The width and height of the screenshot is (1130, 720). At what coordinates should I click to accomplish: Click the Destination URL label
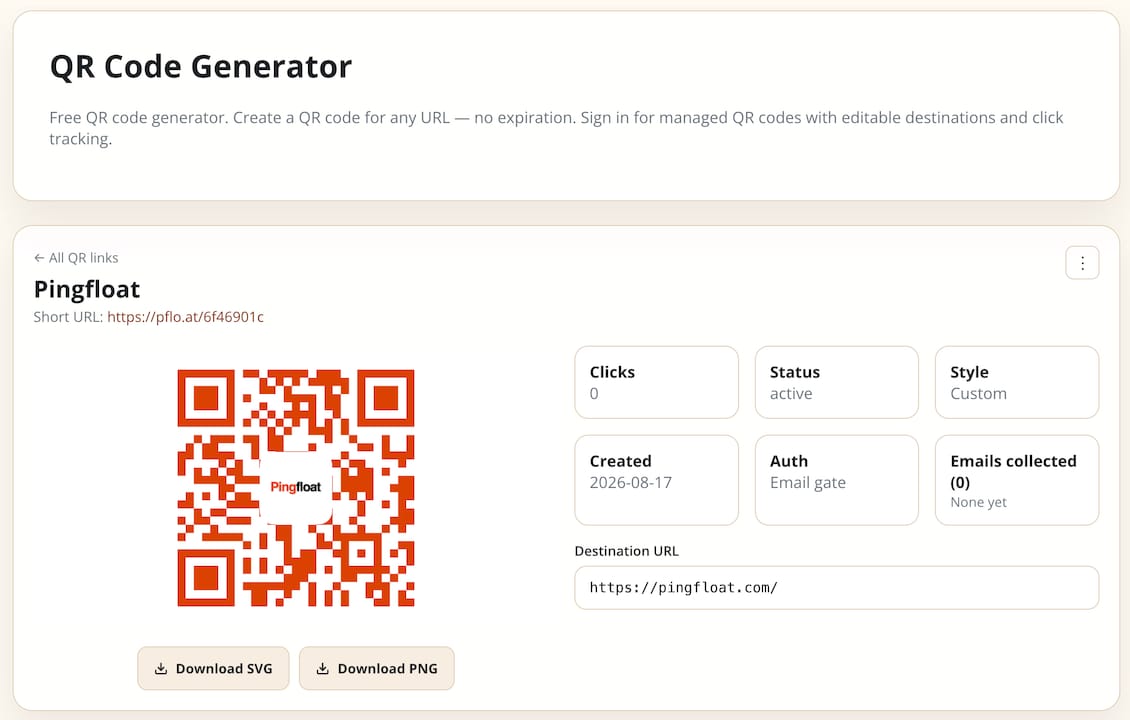[x=626, y=551]
